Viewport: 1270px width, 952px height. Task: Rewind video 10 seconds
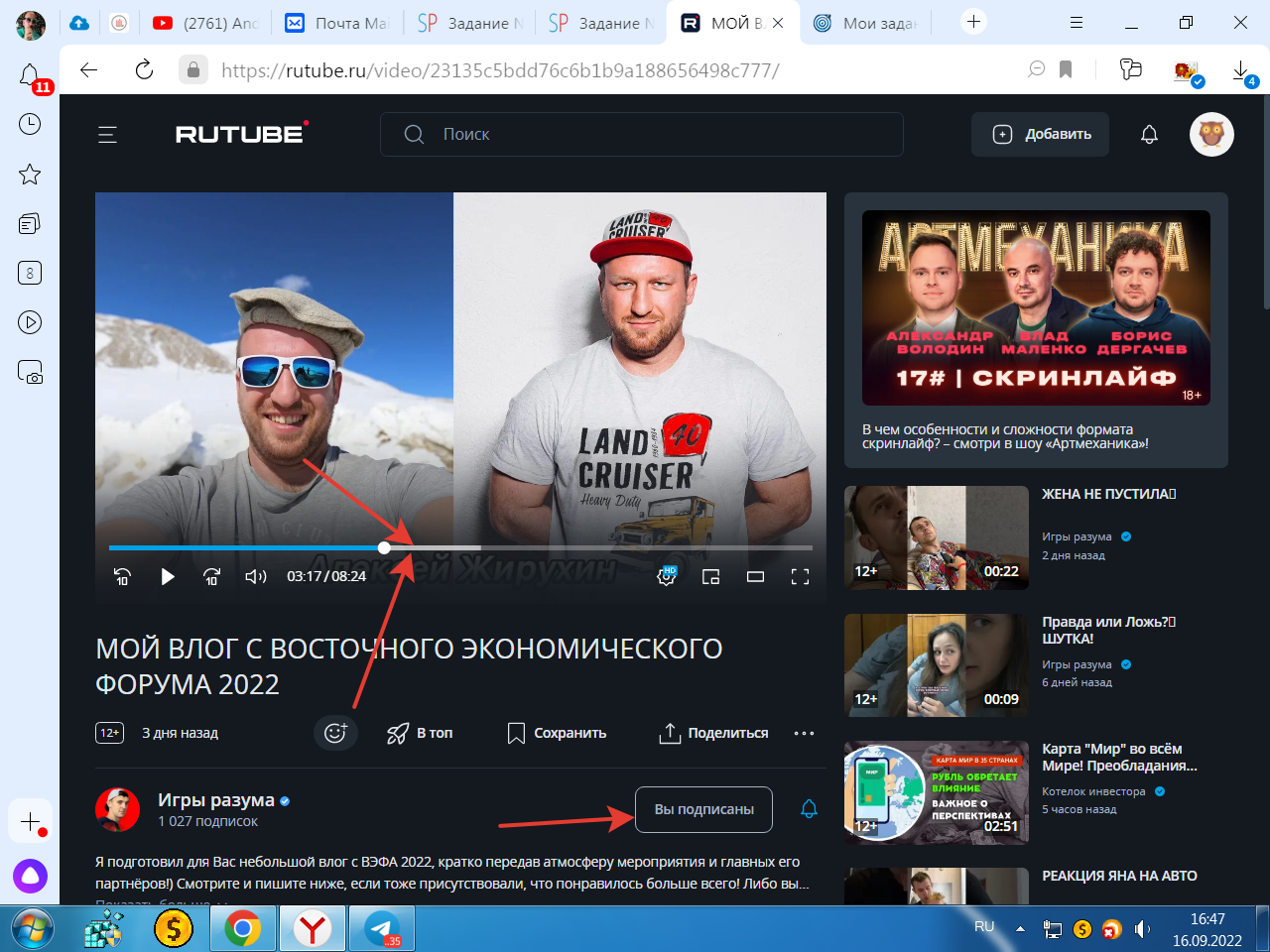pyautogui.click(x=122, y=576)
